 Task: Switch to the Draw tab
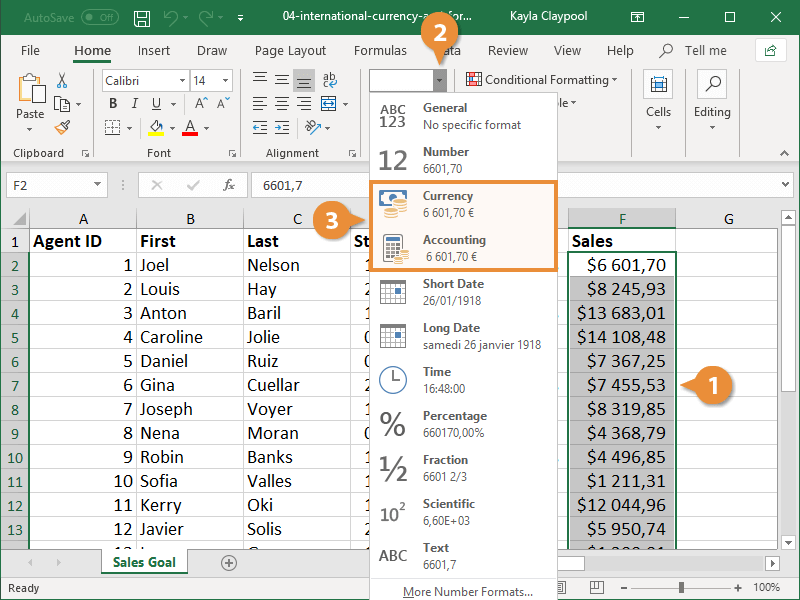tap(212, 51)
